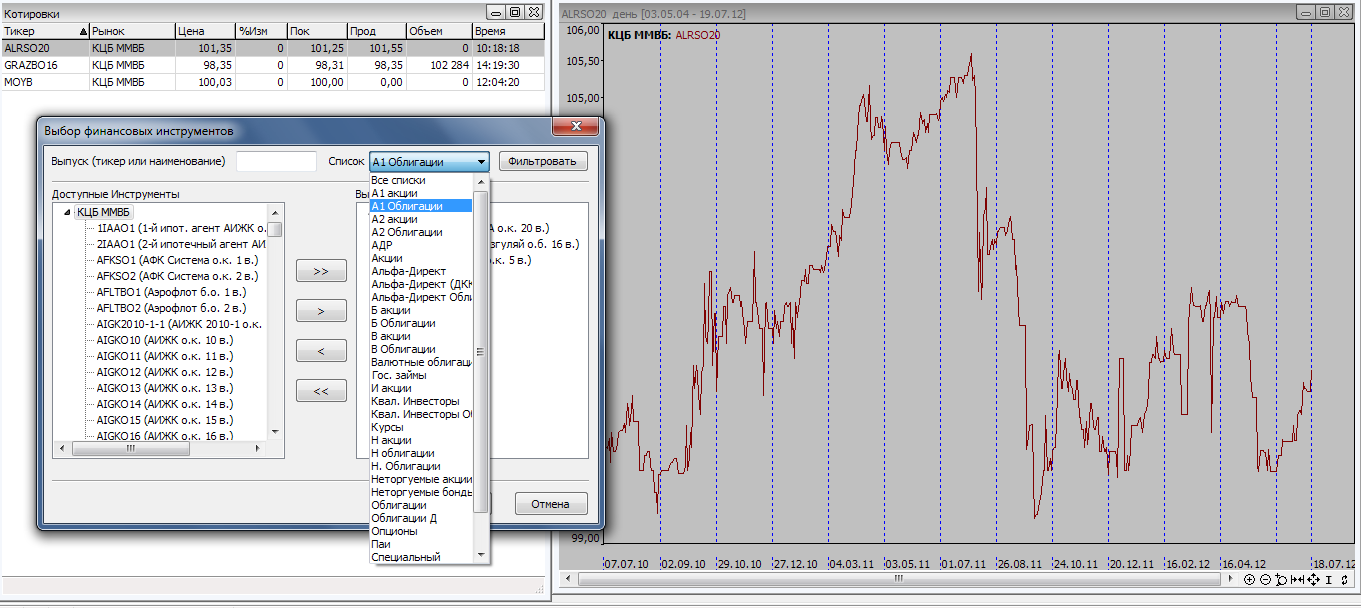Maximize the Котировки window
Screen dimensions: 1361x608
click(515, 12)
